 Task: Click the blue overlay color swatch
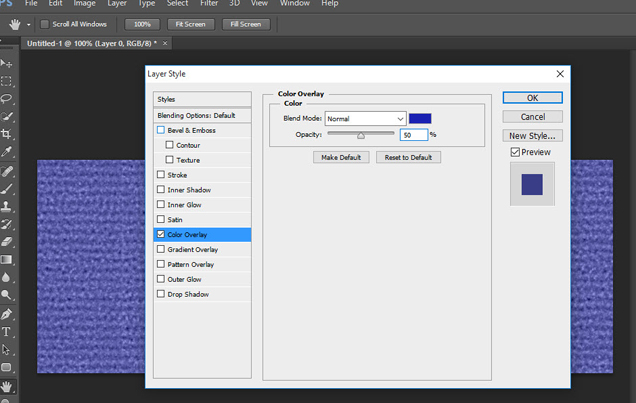(x=420, y=119)
